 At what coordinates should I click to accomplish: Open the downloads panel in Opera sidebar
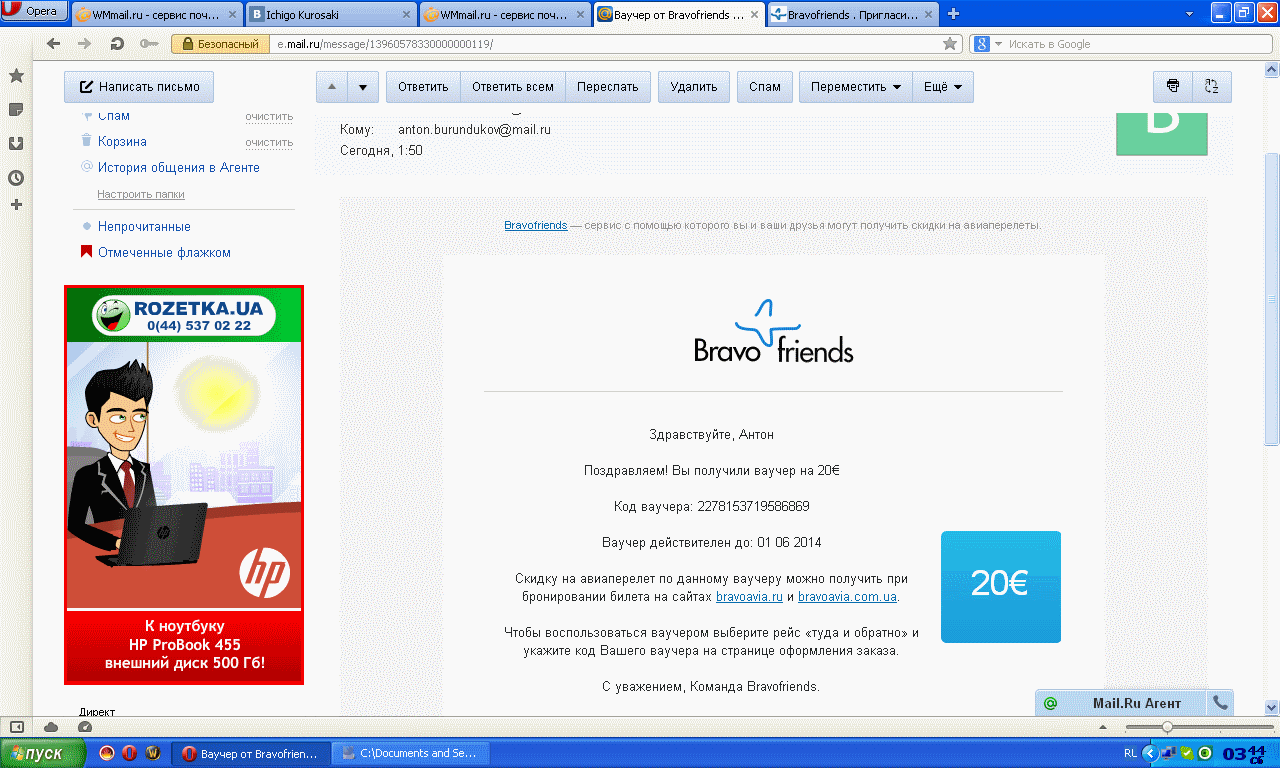16,143
